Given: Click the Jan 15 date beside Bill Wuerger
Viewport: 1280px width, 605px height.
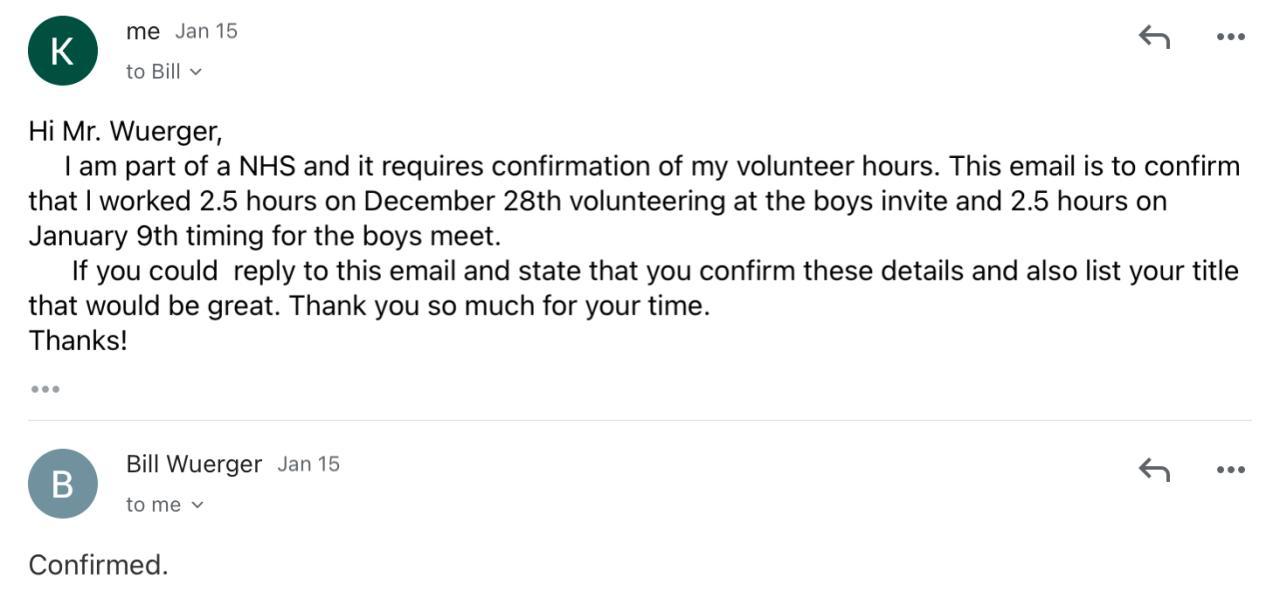Looking at the screenshot, I should 308,464.
